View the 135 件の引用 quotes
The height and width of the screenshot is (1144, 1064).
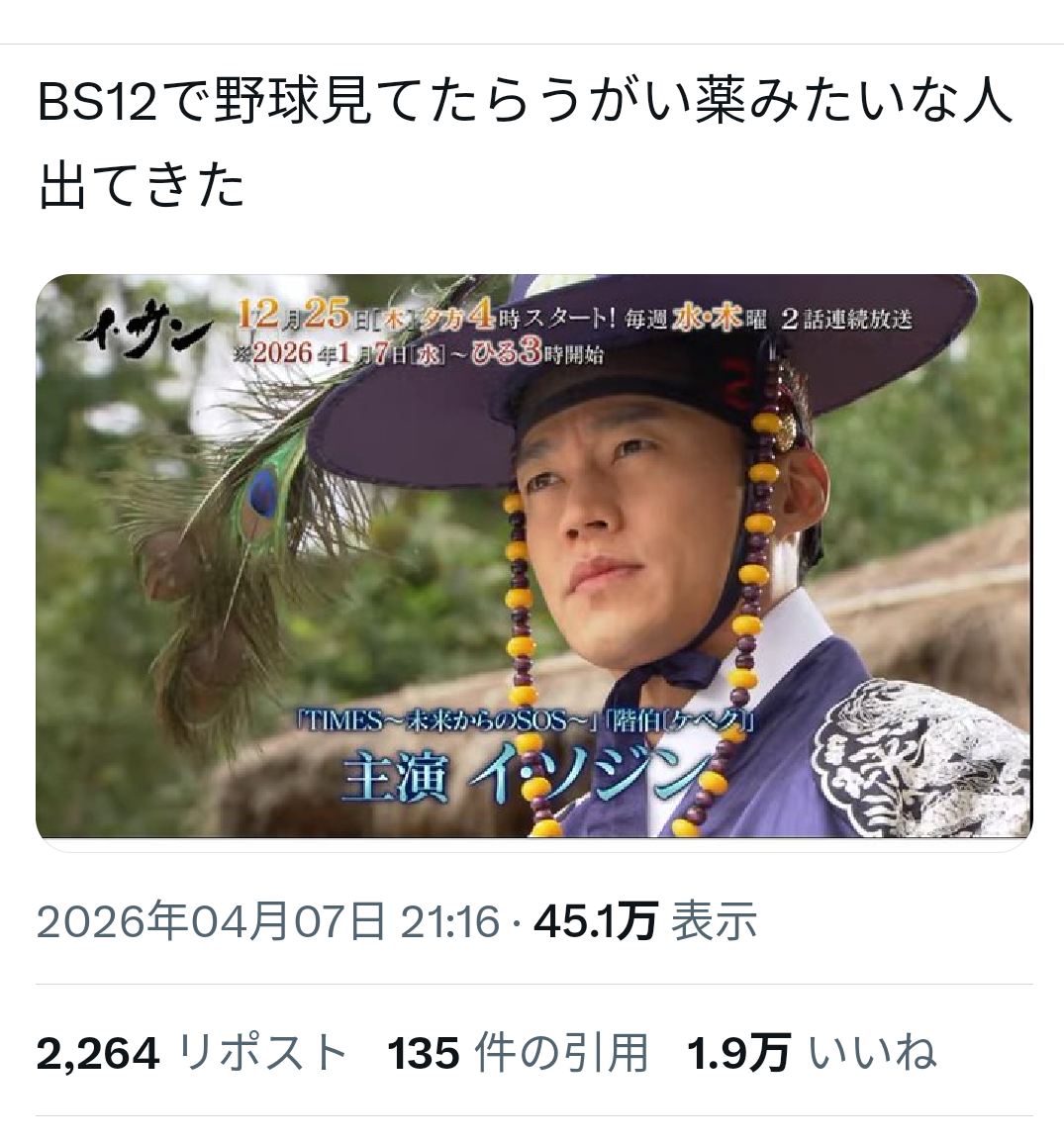click(518, 1053)
